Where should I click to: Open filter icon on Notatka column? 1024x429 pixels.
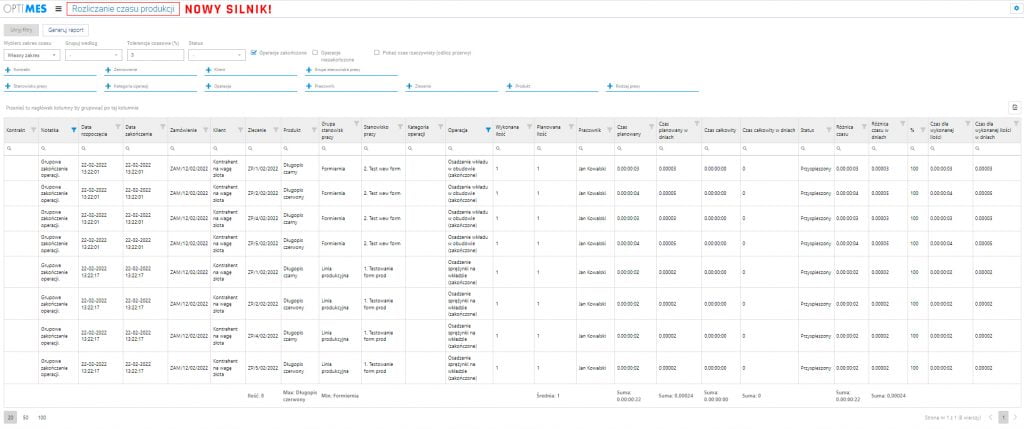tap(73, 130)
